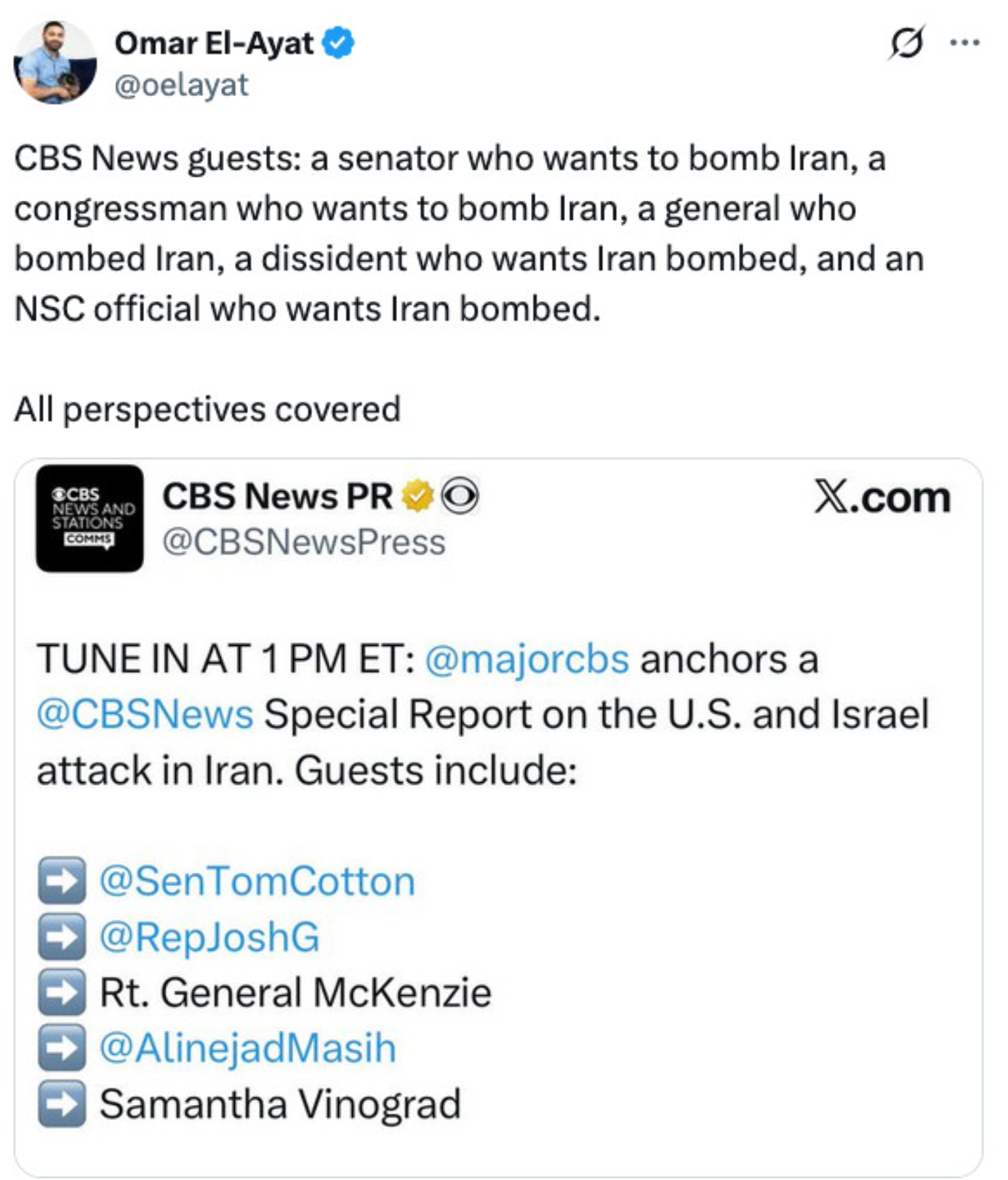The height and width of the screenshot is (1180, 1008).
Task: Click Omar El-Ayat's profile photo
Action: 55,63
